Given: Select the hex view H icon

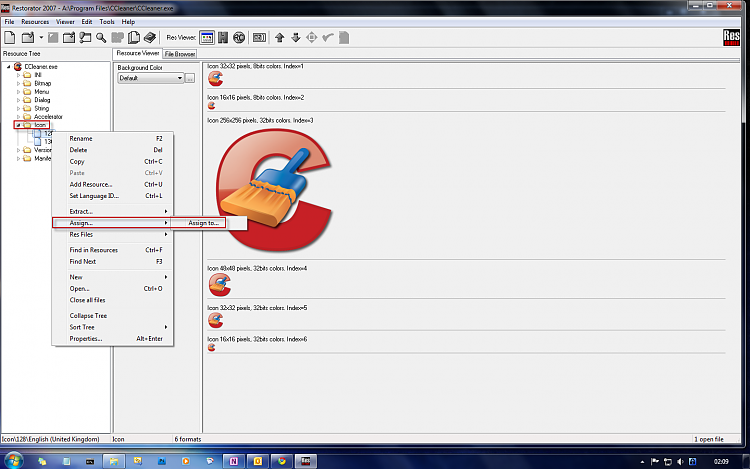Looking at the screenshot, I should click(x=223, y=37).
